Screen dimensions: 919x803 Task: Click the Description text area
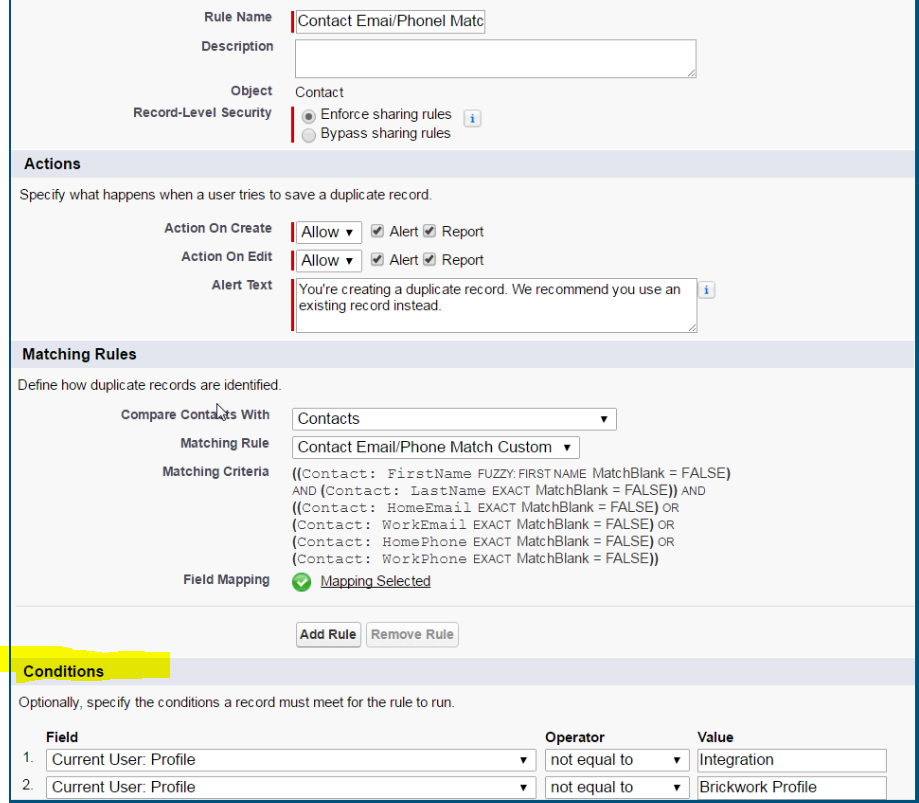click(x=495, y=59)
